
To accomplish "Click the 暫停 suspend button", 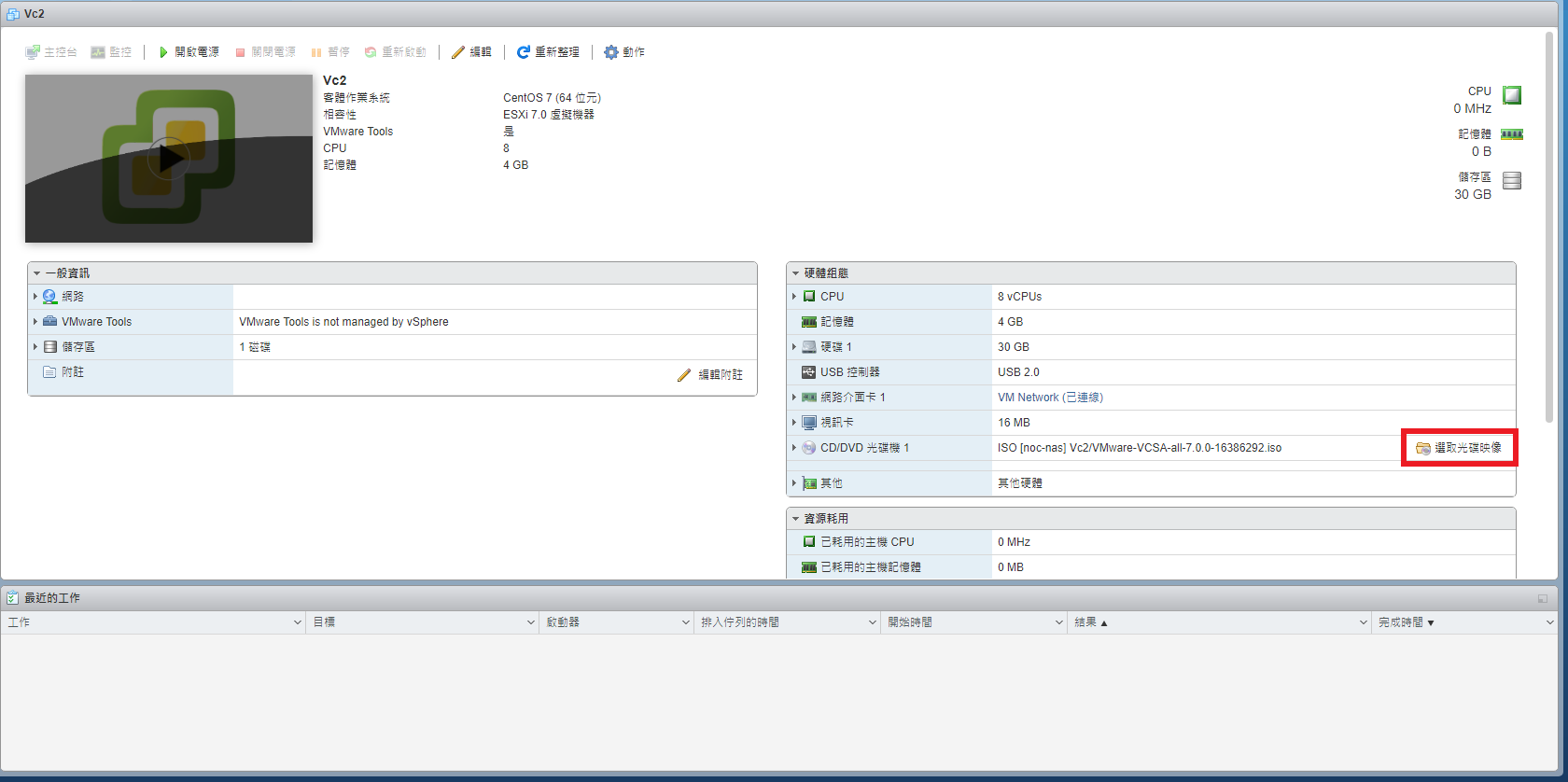I will tap(330, 52).
